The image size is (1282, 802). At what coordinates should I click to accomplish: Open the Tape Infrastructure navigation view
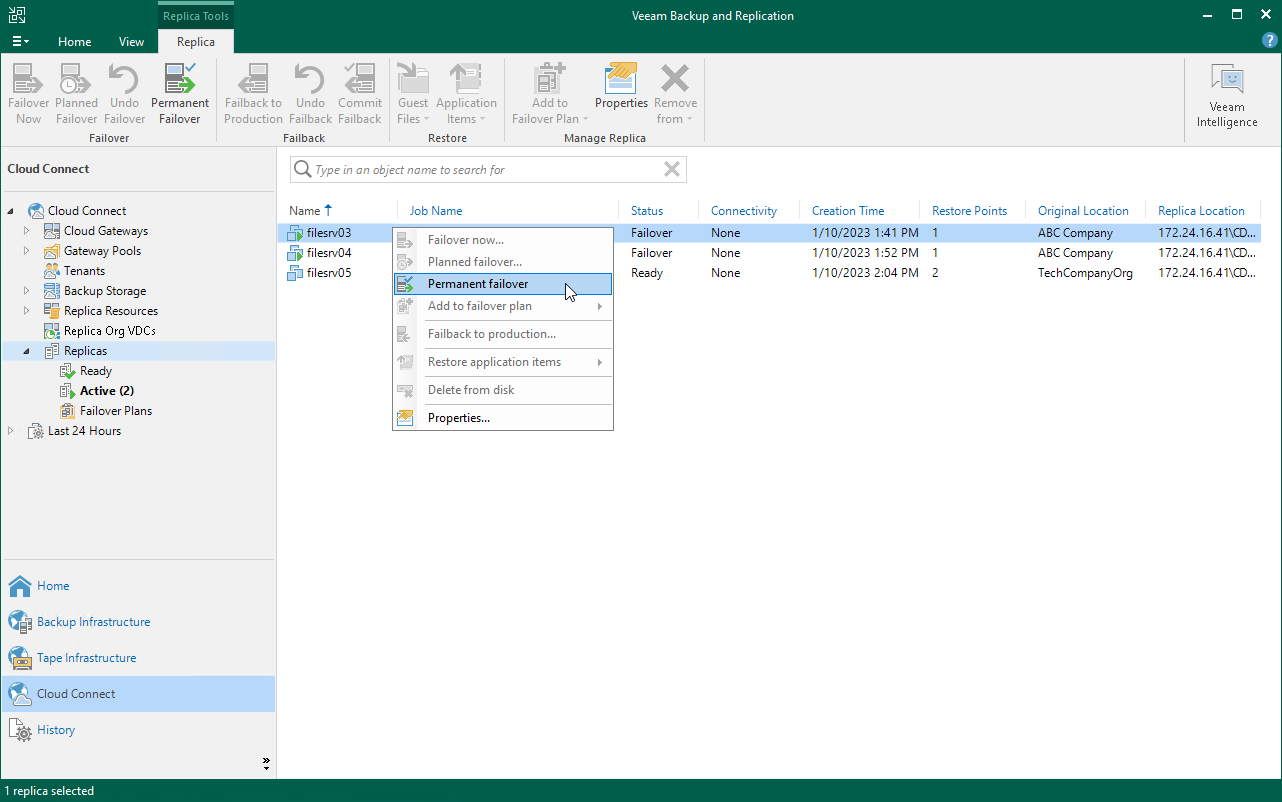click(138, 658)
